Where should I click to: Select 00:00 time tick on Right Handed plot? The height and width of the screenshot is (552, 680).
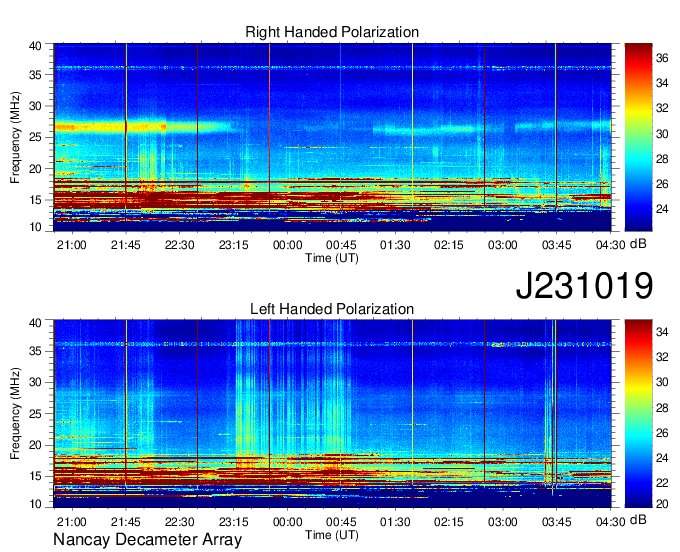[288, 245]
